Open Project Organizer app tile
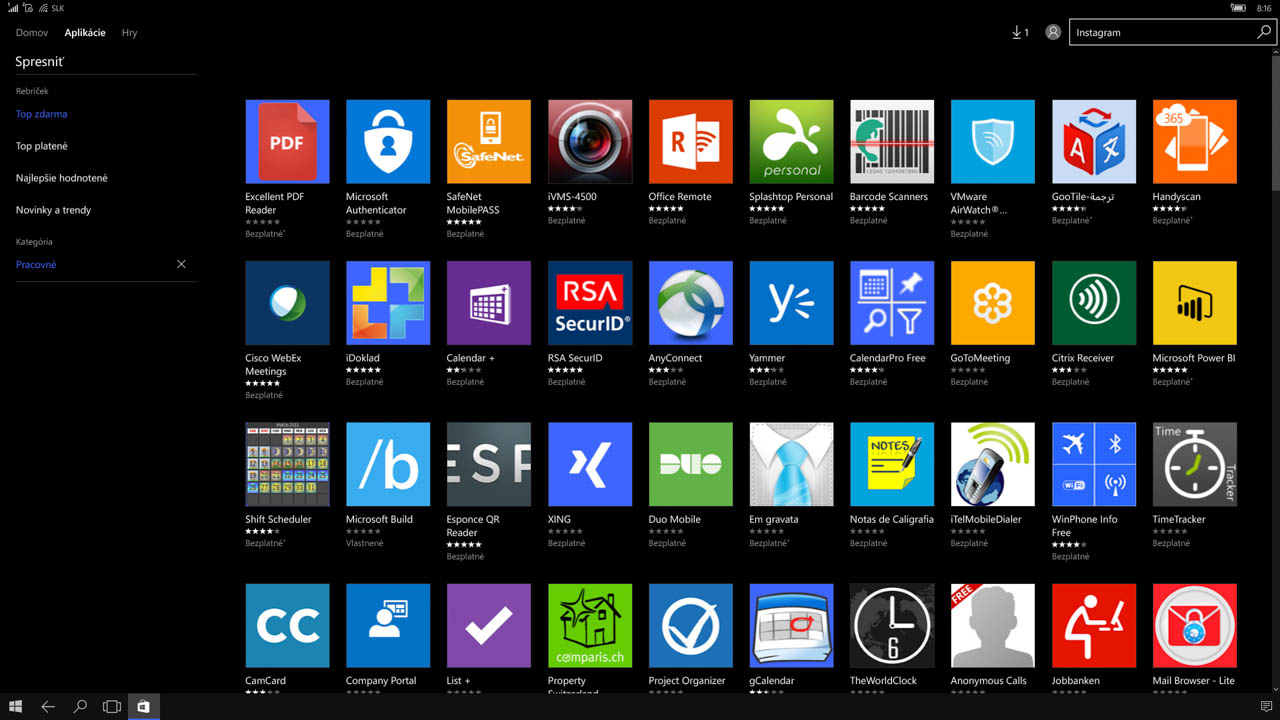This screenshot has height=720, width=1280. coord(691,626)
